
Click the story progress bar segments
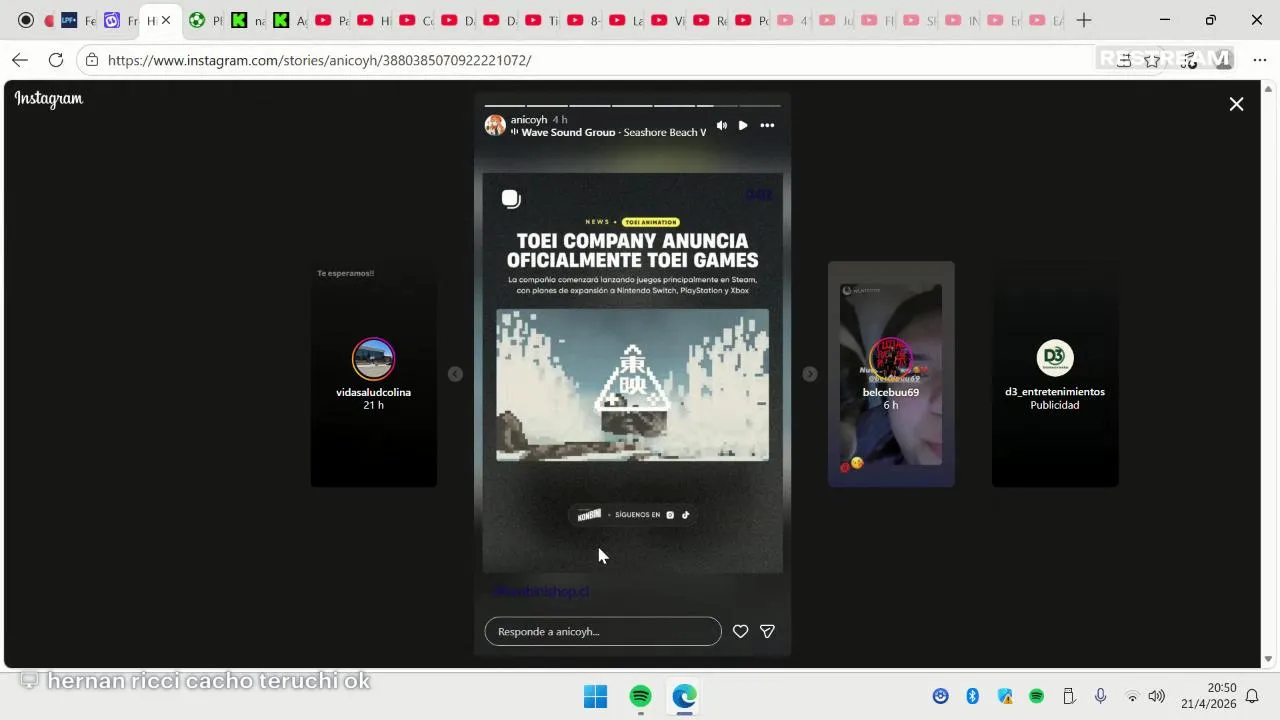coord(633,105)
